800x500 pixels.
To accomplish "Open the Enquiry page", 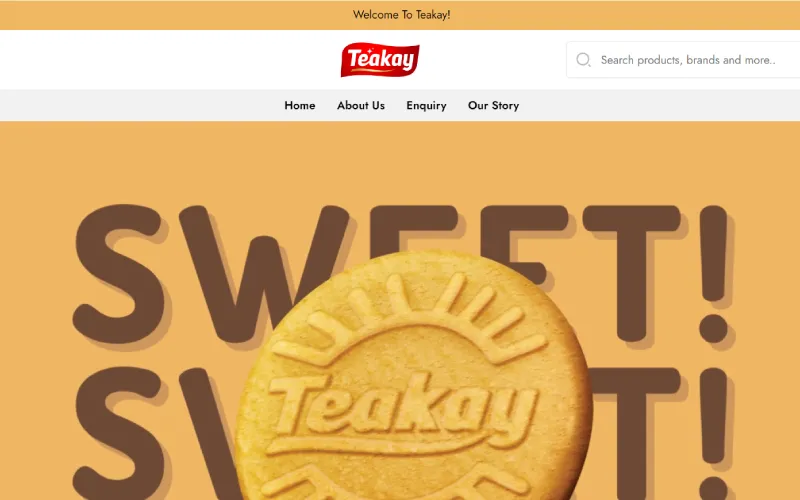I will pos(426,105).
